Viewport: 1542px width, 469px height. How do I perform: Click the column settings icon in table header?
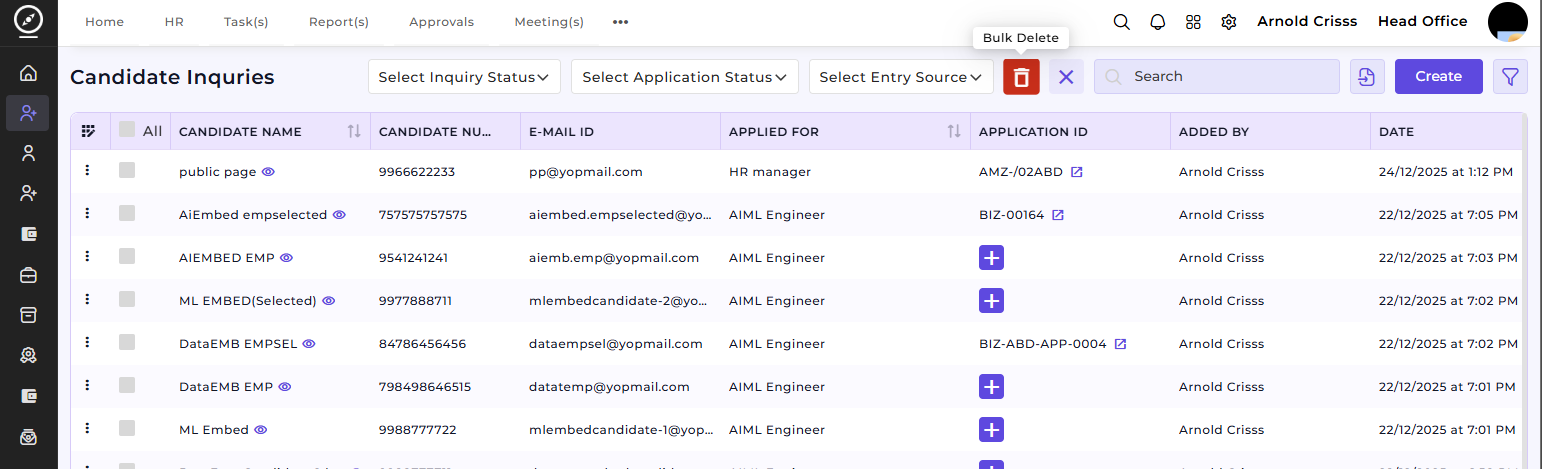[x=89, y=131]
